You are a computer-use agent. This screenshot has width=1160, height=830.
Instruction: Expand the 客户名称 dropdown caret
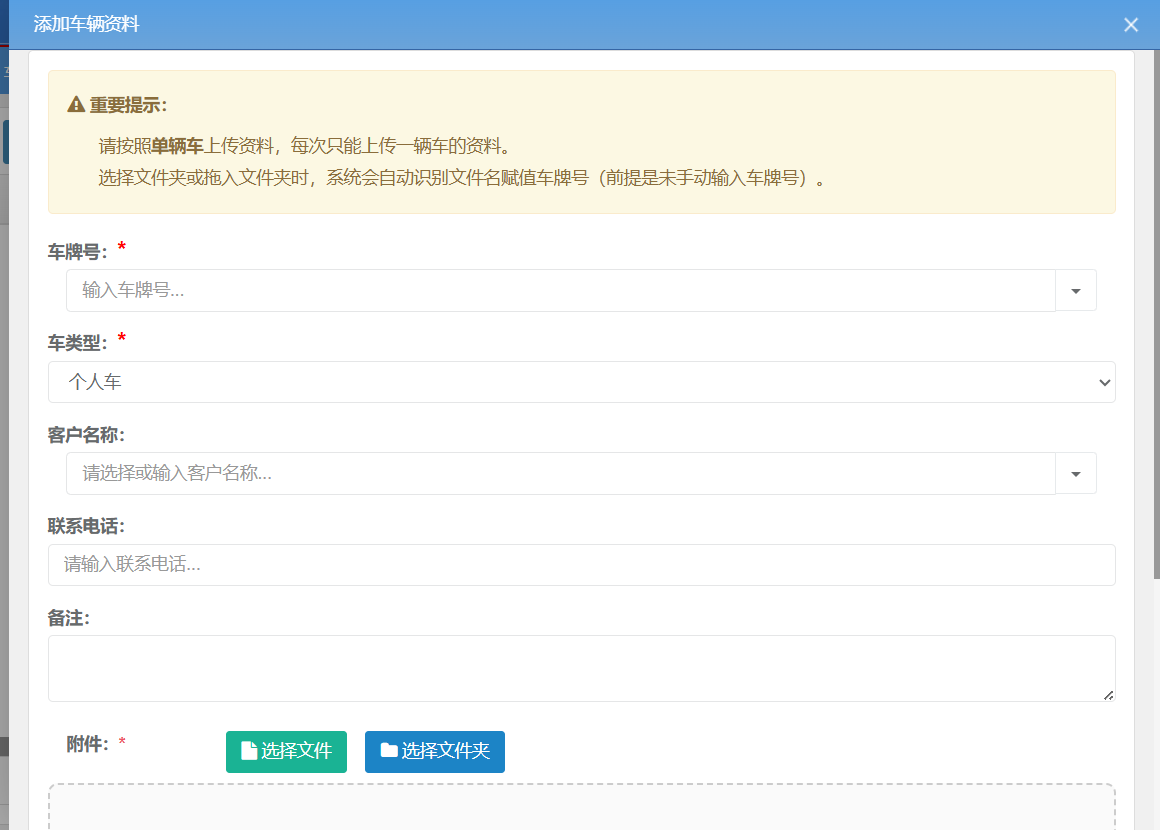[1076, 473]
